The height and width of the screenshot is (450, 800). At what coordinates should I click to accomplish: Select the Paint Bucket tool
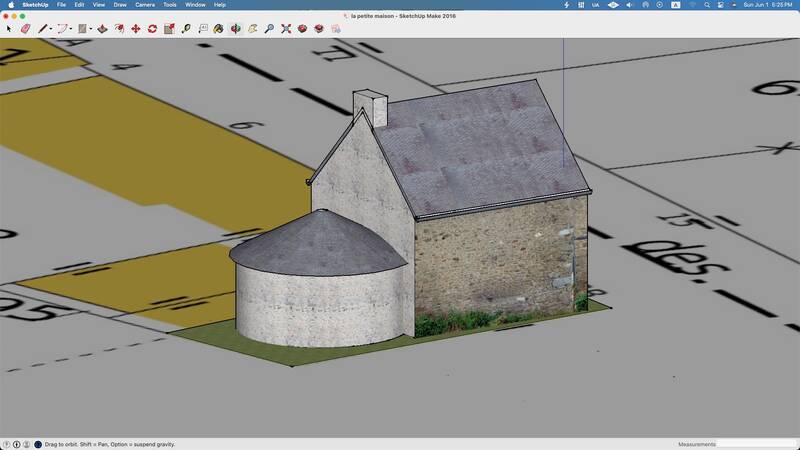[218, 29]
